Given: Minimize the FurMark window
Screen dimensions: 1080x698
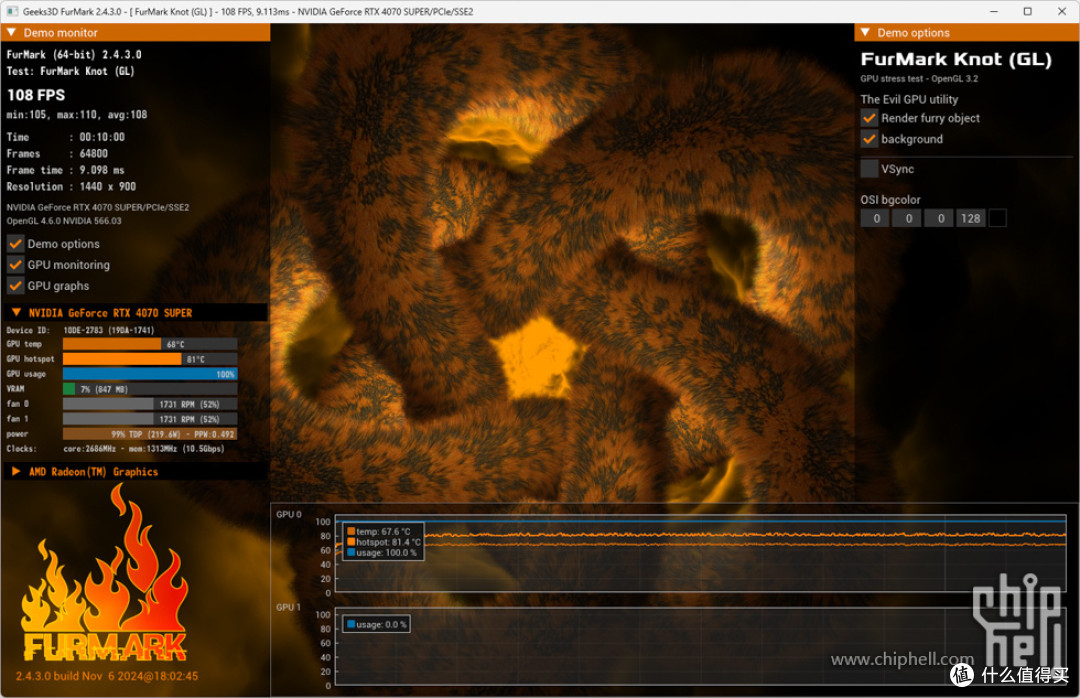Looking at the screenshot, I should (x=993, y=12).
